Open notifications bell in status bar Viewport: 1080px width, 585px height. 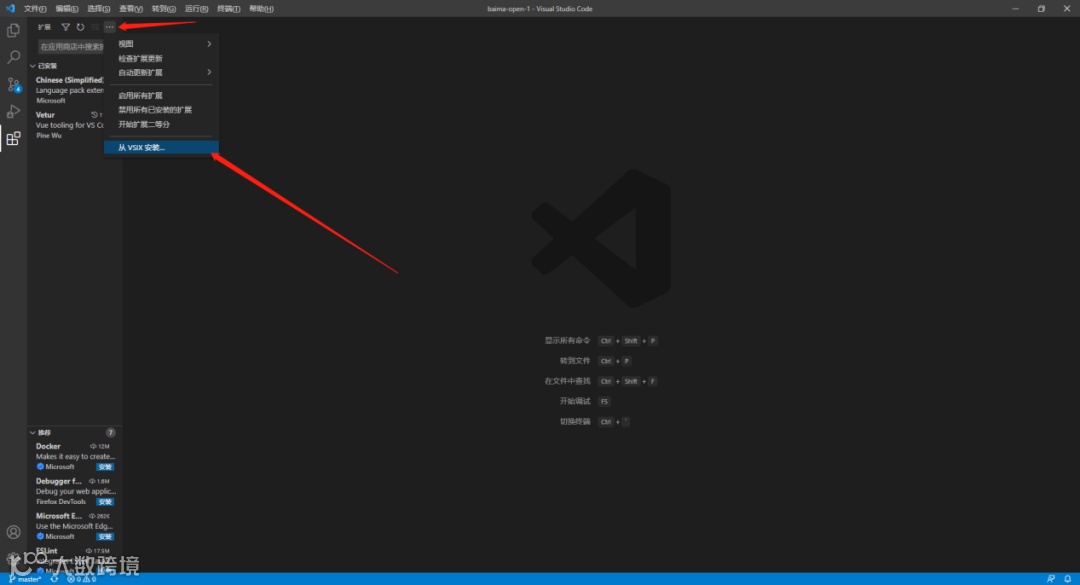click(1068, 579)
